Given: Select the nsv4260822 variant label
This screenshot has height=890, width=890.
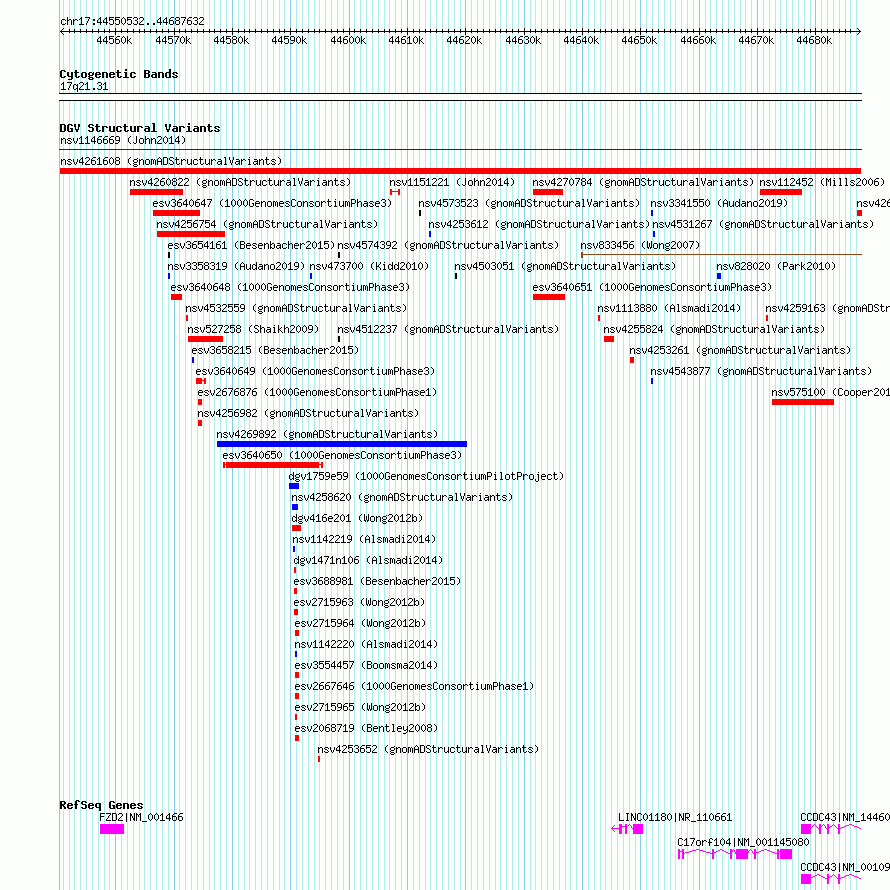Looking at the screenshot, I should [240, 182].
